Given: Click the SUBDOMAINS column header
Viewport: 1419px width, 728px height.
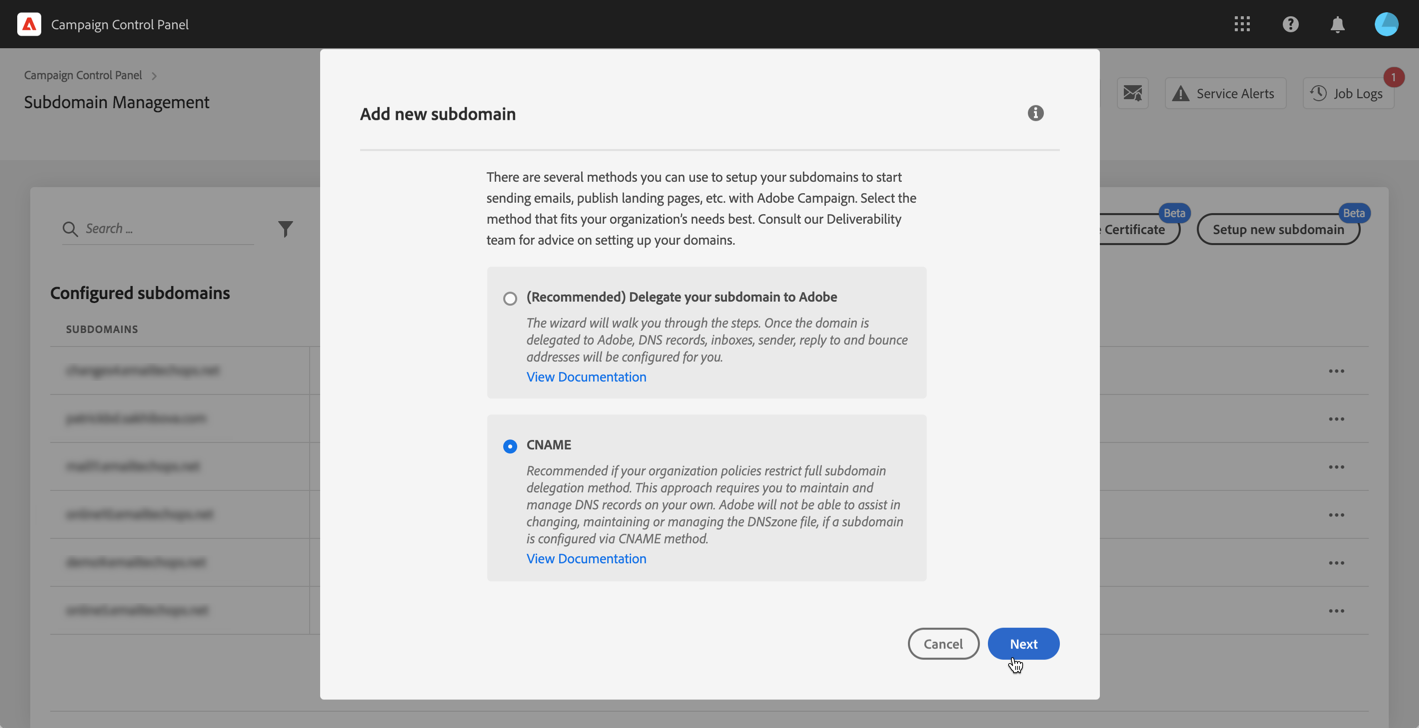Looking at the screenshot, I should 102,329.
